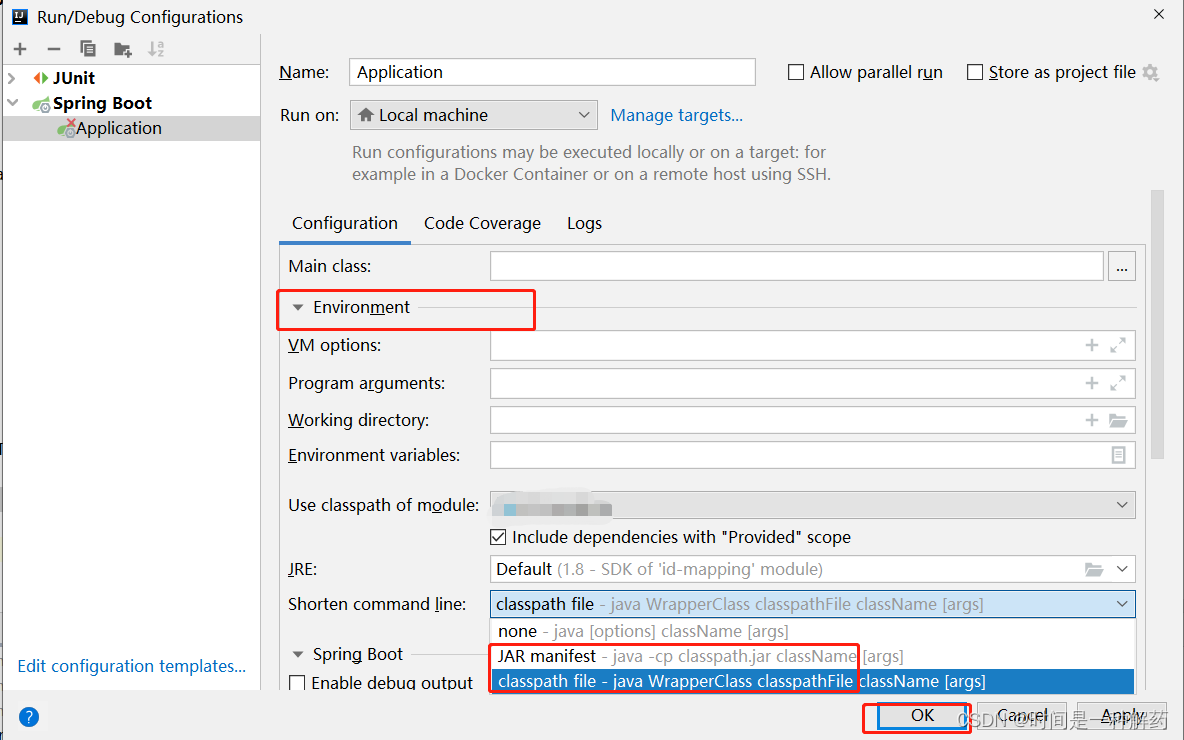
Task: Expand the JUnit tree node
Action: [11, 78]
